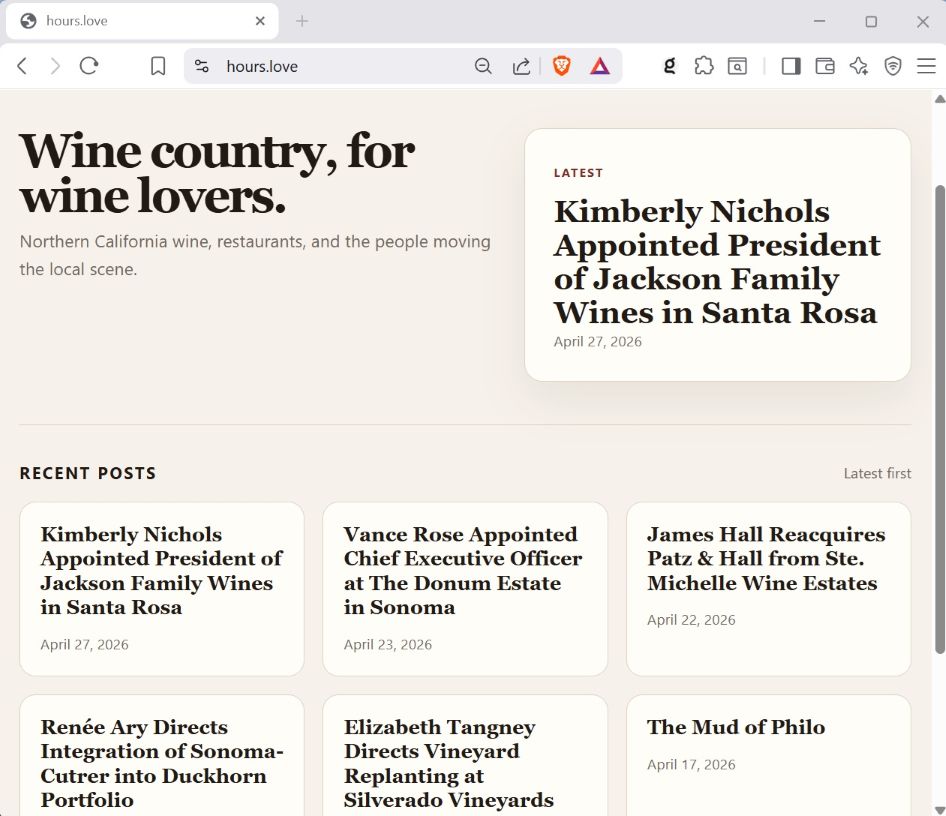This screenshot has width=946, height=816.
Task: Open the Kimberly Nichols latest article
Action: tap(716, 262)
